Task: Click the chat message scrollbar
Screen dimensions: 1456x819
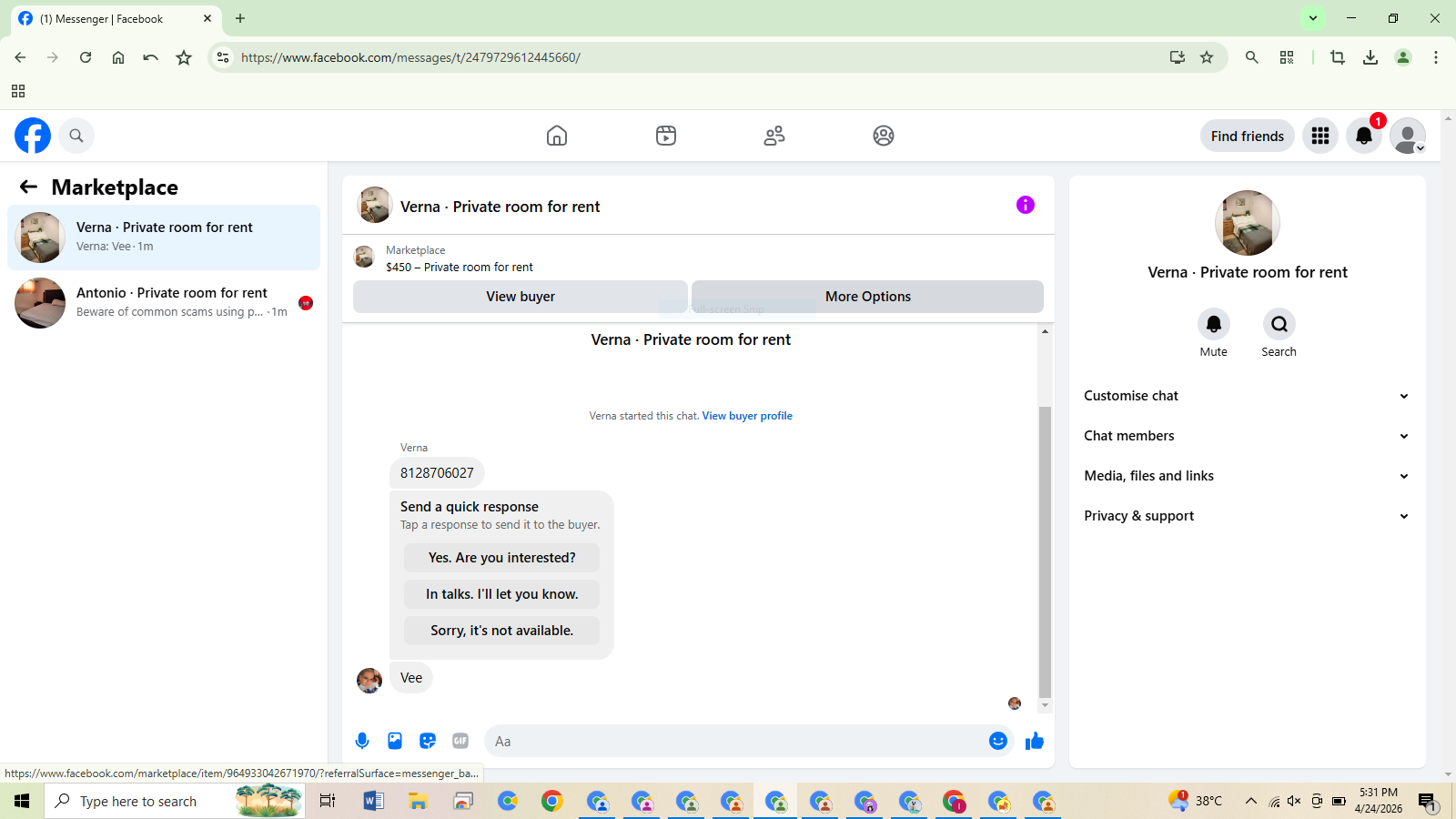Action: click(x=1045, y=551)
